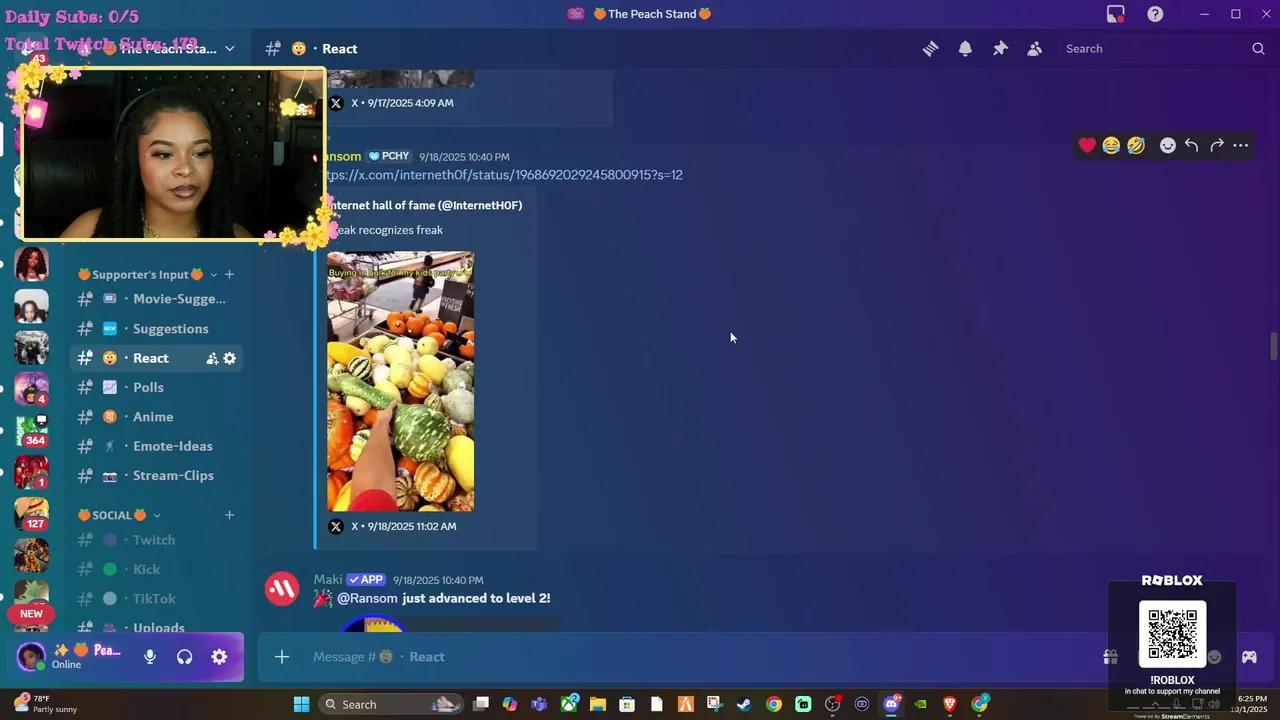Toggle headphones deafen in user panel
Image resolution: width=1280 pixels, height=720 pixels.
[x=184, y=657]
